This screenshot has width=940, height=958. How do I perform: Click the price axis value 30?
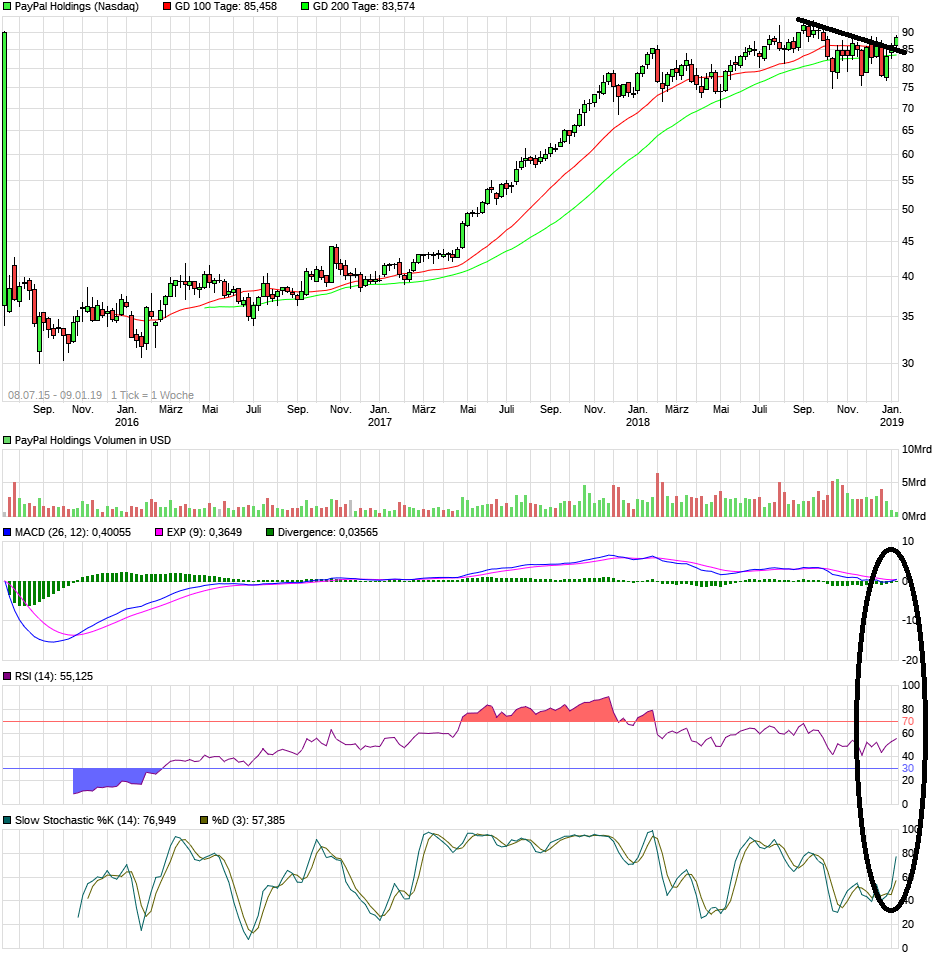click(908, 364)
